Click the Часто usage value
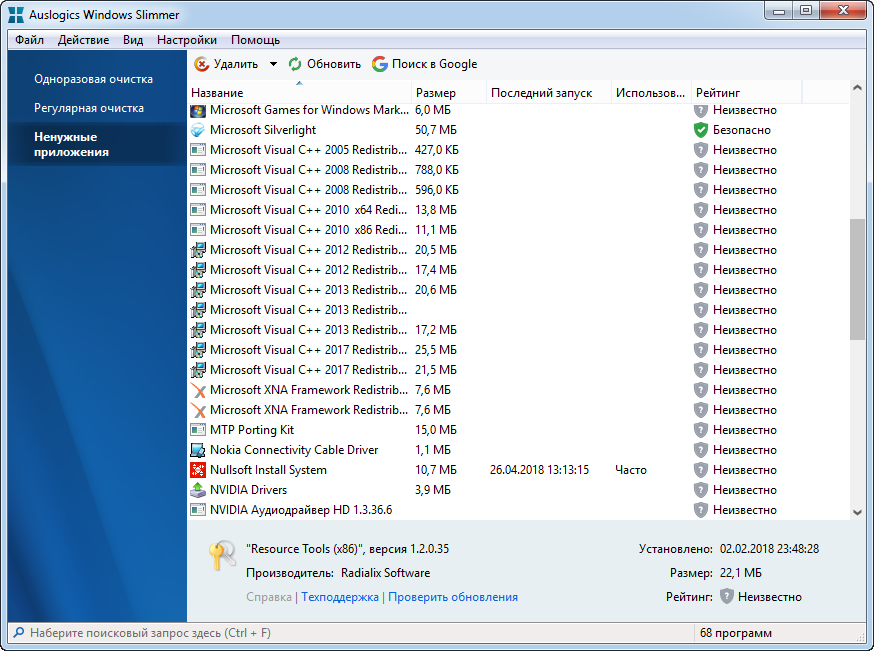Viewport: 874px width, 651px height. [x=630, y=470]
